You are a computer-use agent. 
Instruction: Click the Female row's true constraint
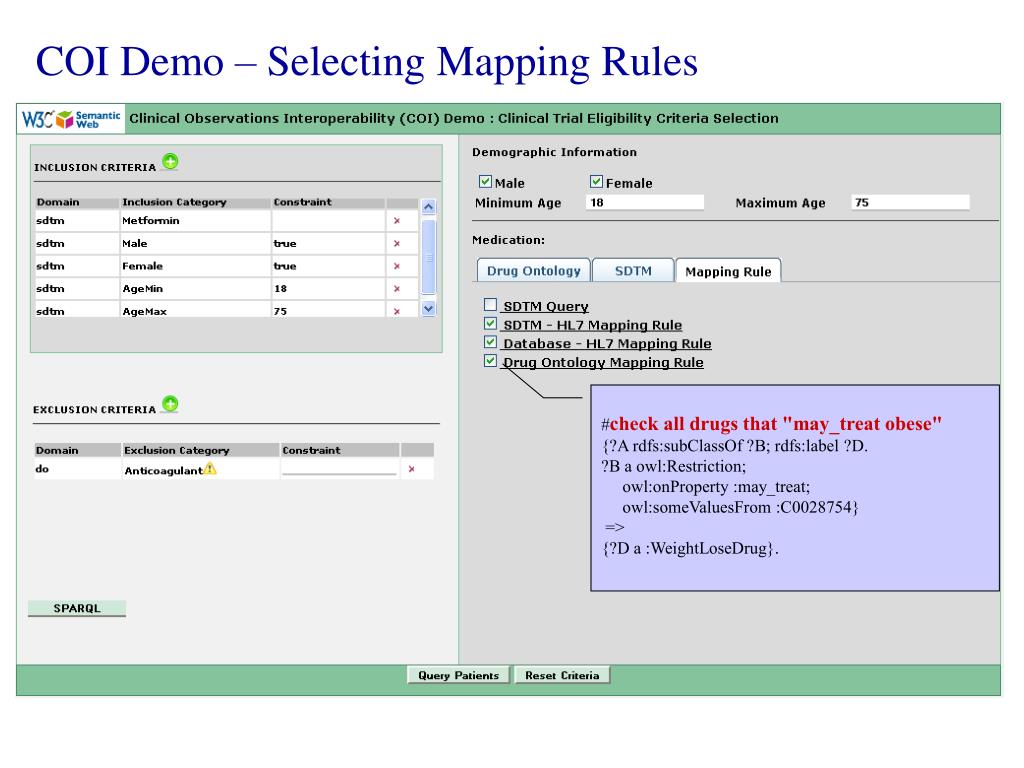click(x=285, y=266)
